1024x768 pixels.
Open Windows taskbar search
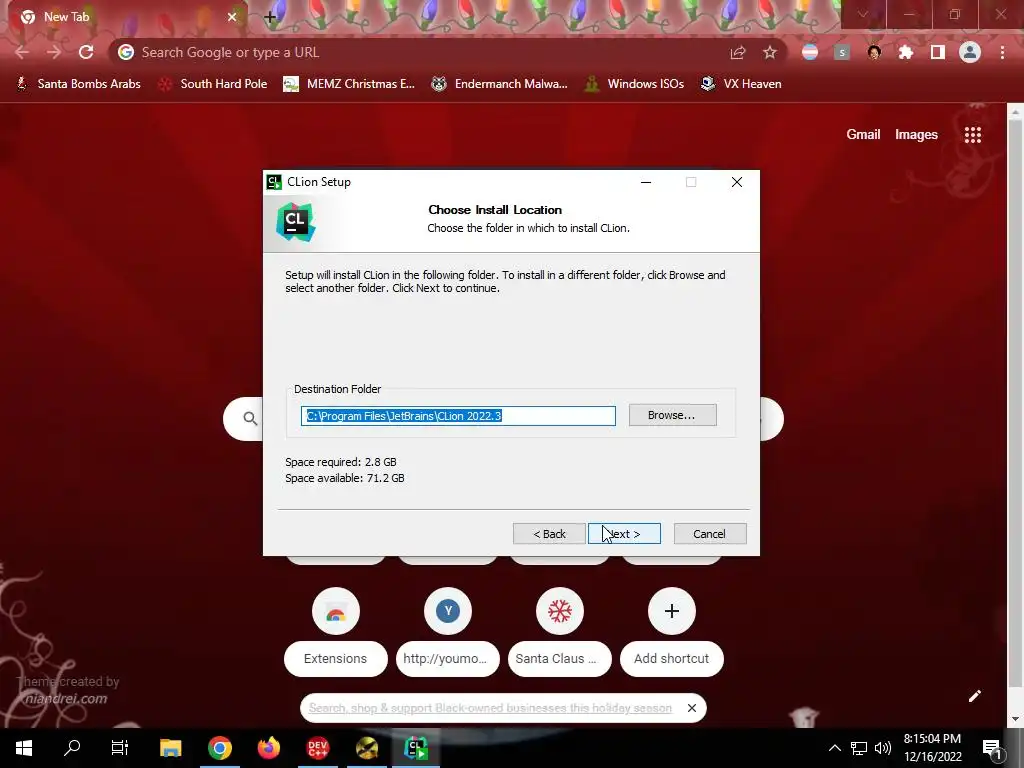pos(72,748)
